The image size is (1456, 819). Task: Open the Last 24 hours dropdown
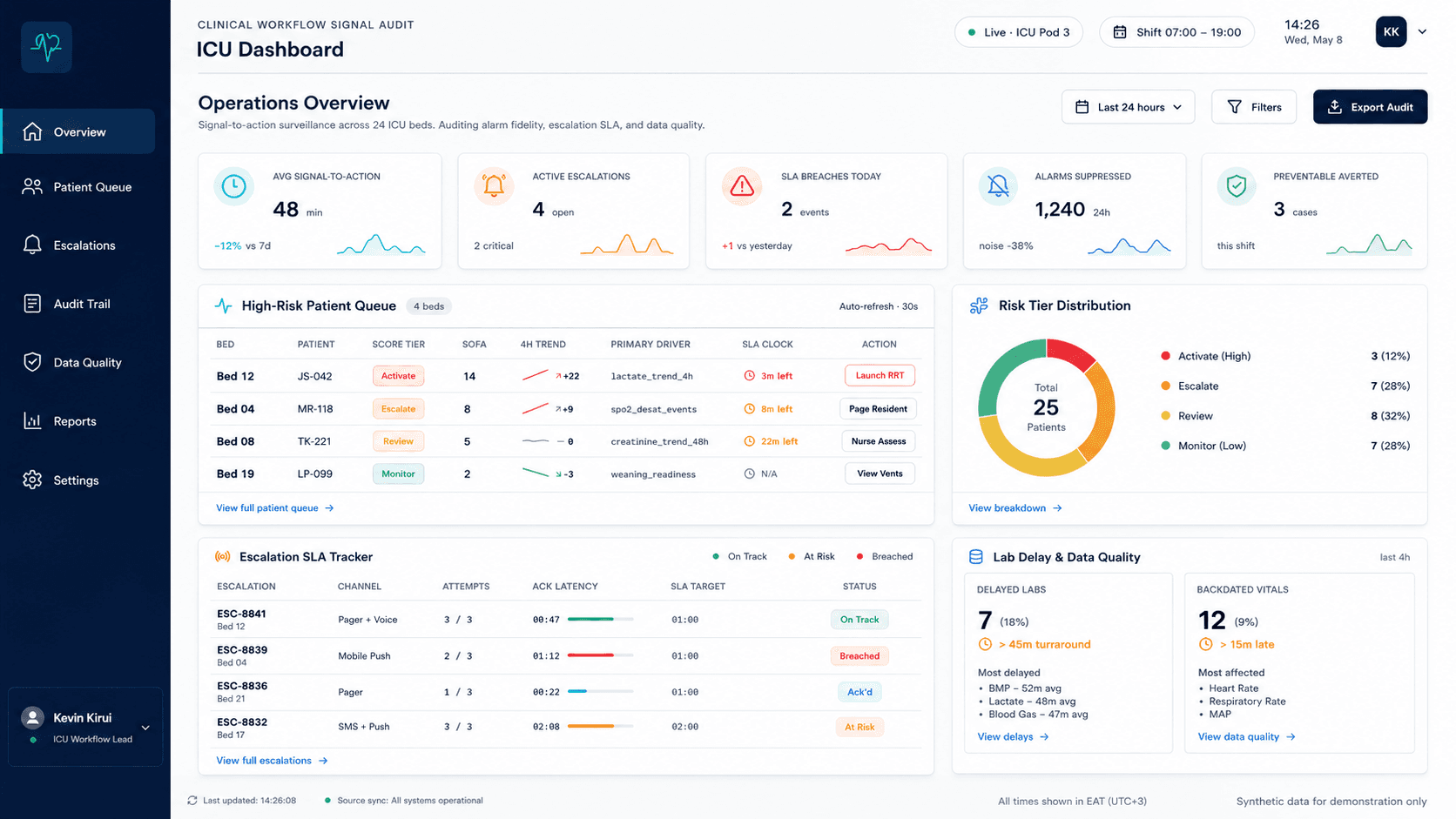pyautogui.click(x=1128, y=107)
